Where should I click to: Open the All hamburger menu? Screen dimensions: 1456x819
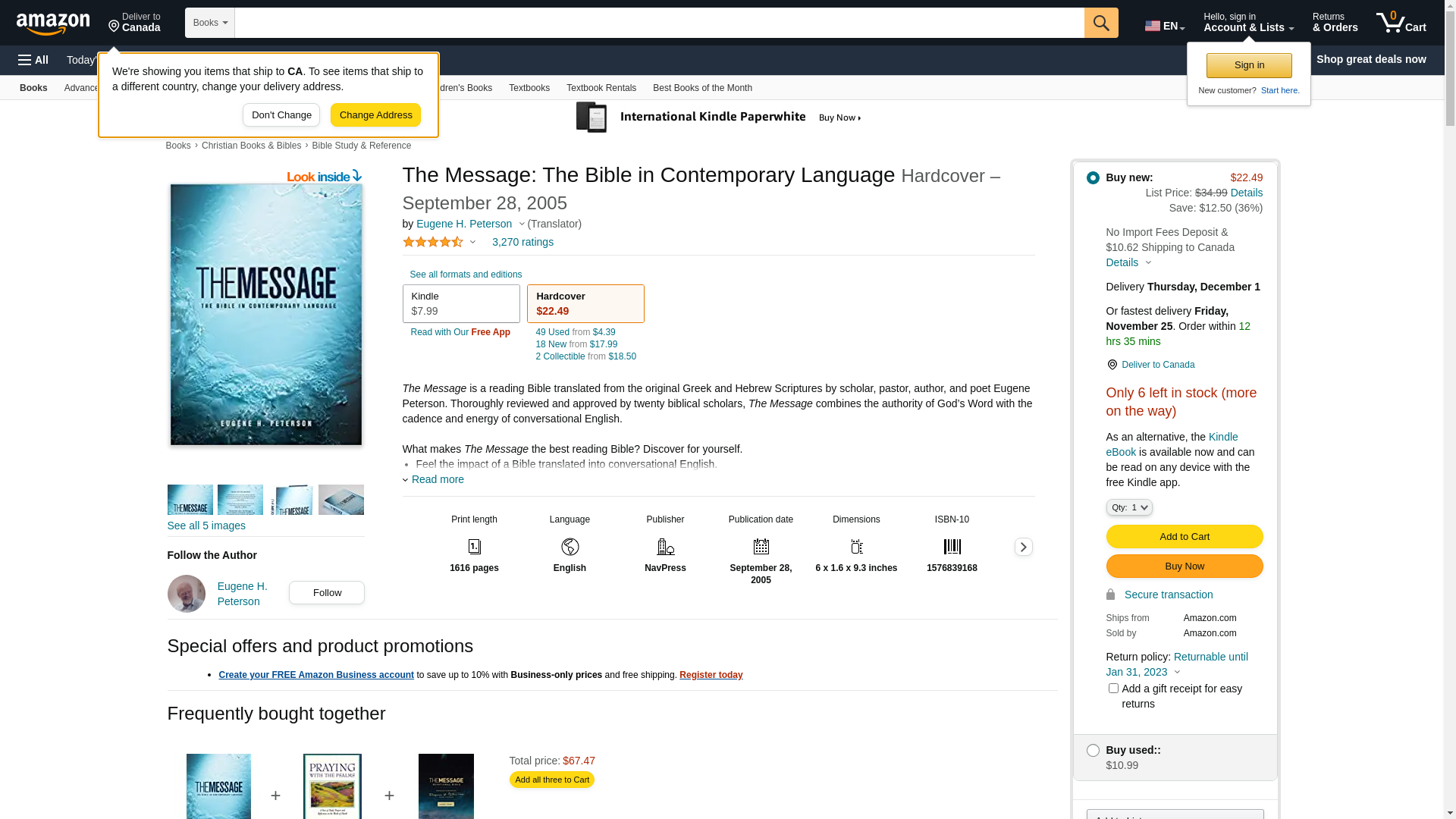pyautogui.click(x=33, y=60)
